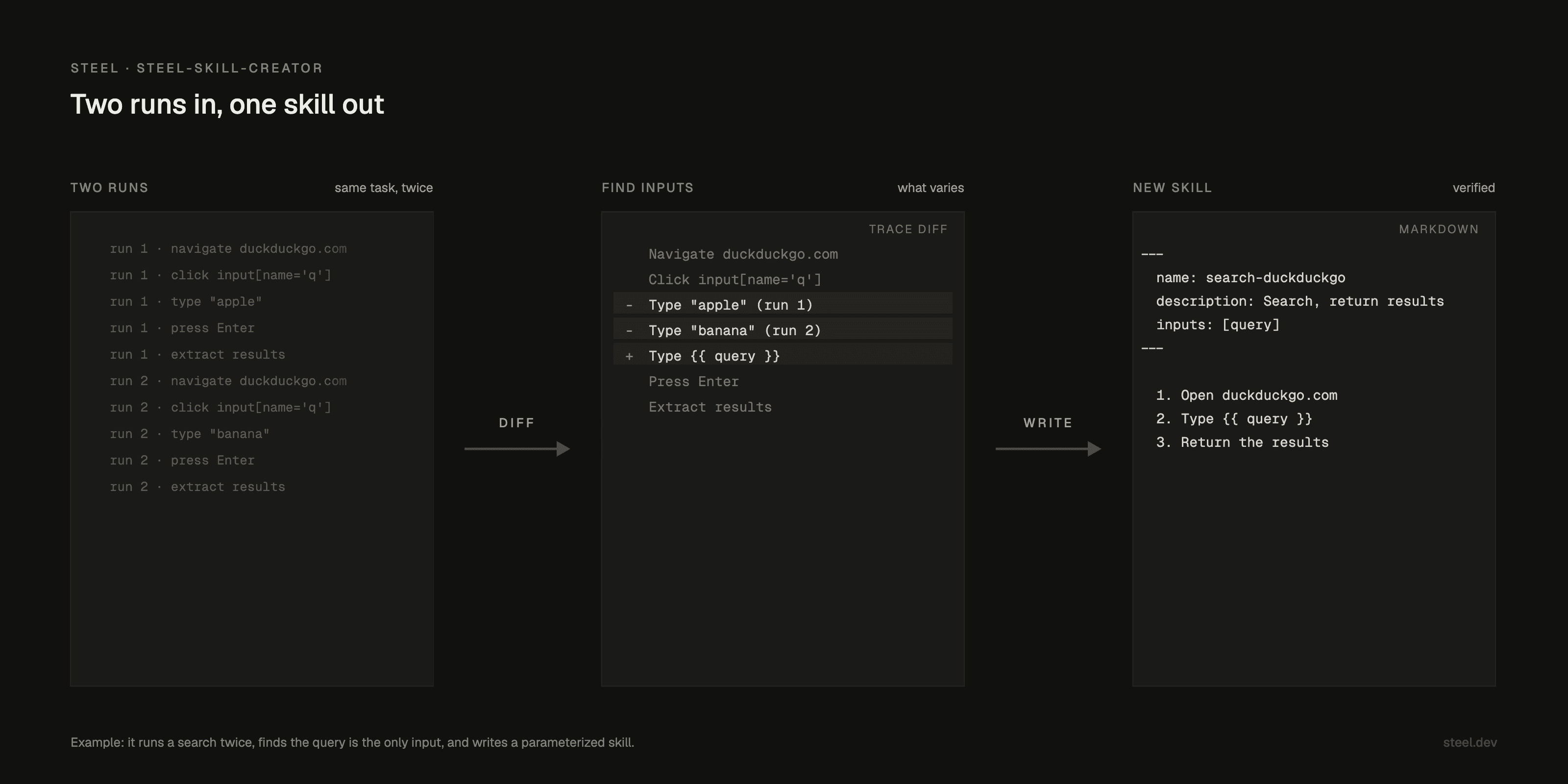Select row 'run 2 · navigate duckduckgo.com'
The image size is (1568, 784).
pyautogui.click(x=228, y=381)
